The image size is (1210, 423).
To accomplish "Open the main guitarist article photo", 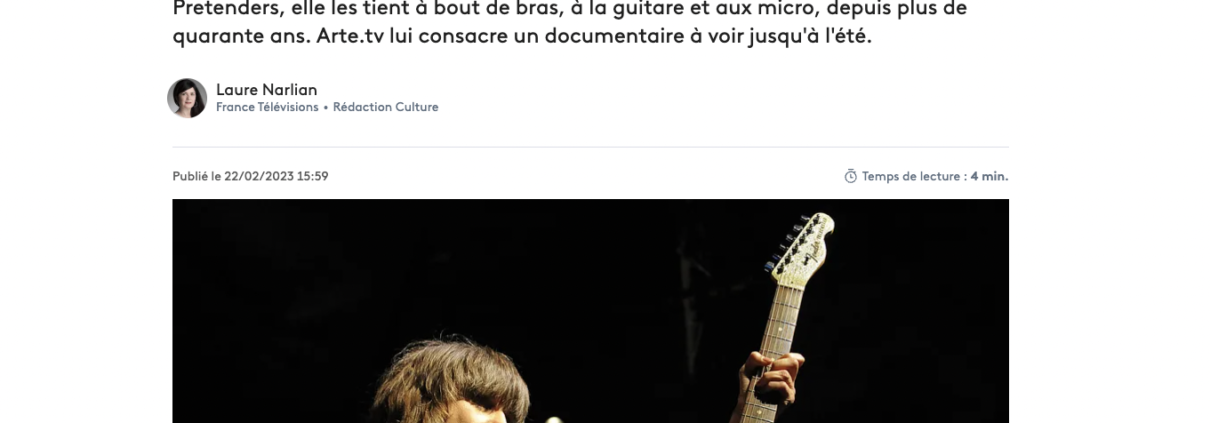I will coord(590,311).
